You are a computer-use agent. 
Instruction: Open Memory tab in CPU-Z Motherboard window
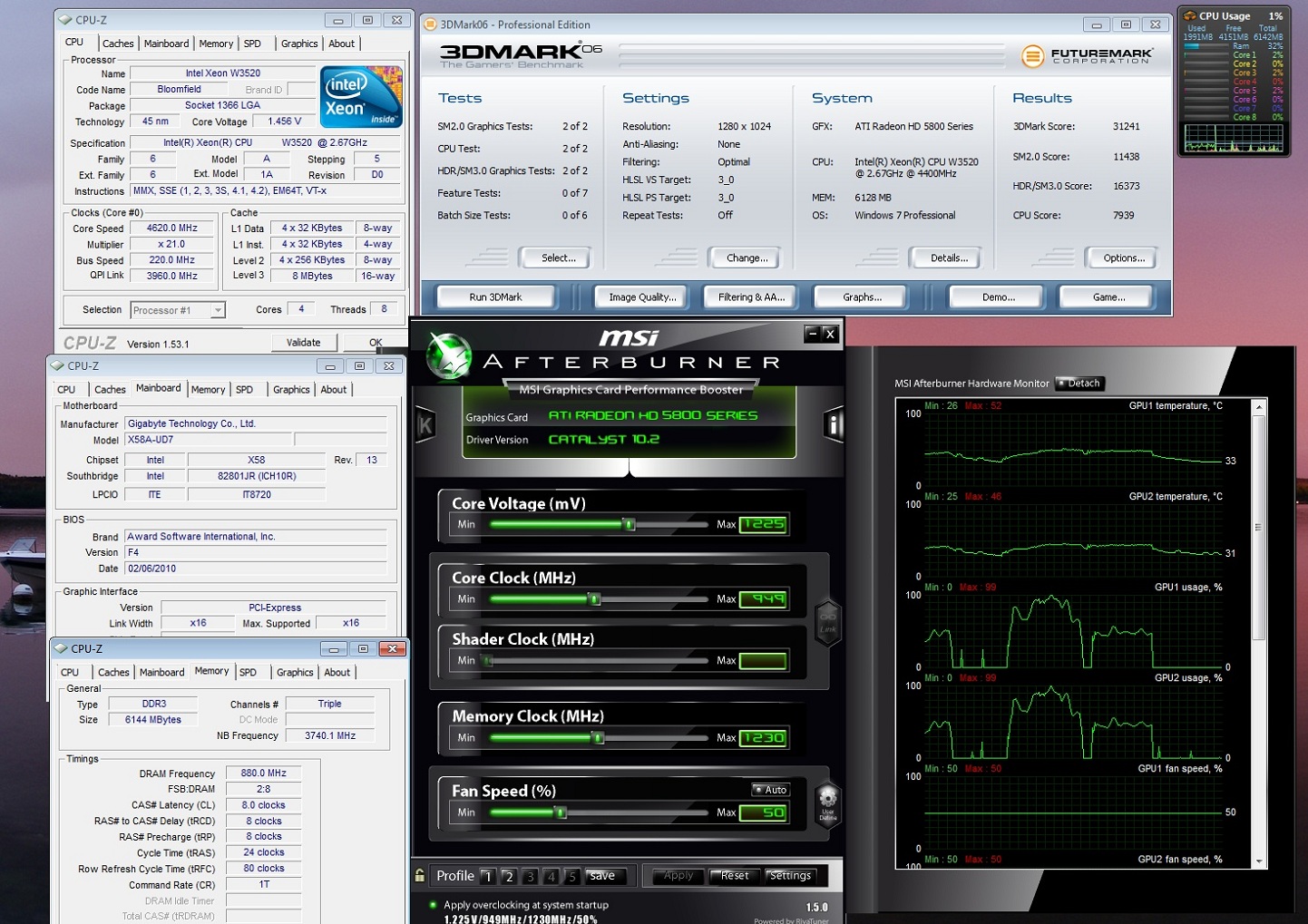pos(208,390)
